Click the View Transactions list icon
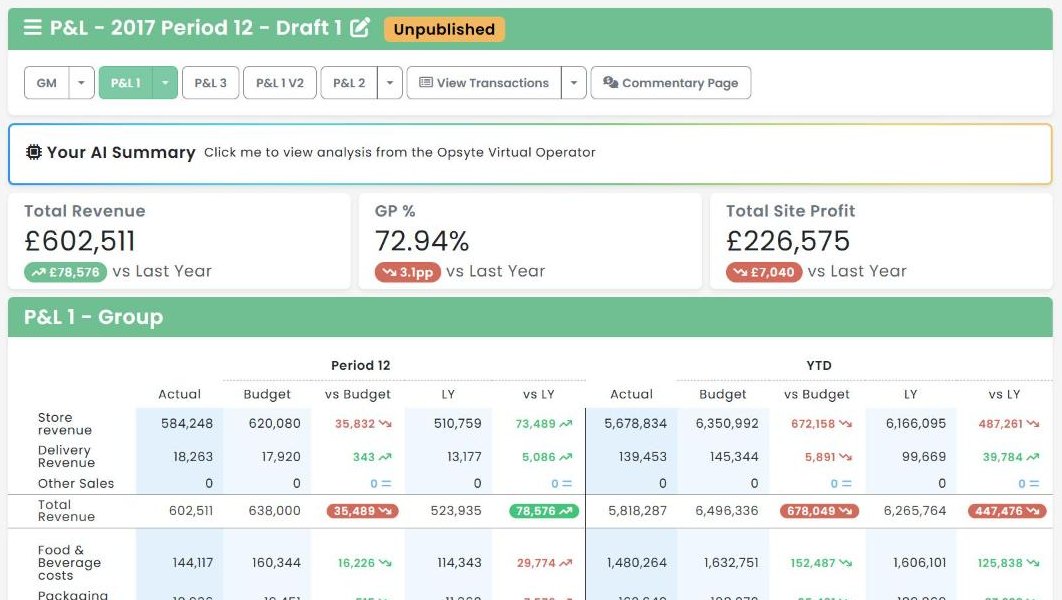Image resolution: width=1062 pixels, height=600 pixels. 425,83
